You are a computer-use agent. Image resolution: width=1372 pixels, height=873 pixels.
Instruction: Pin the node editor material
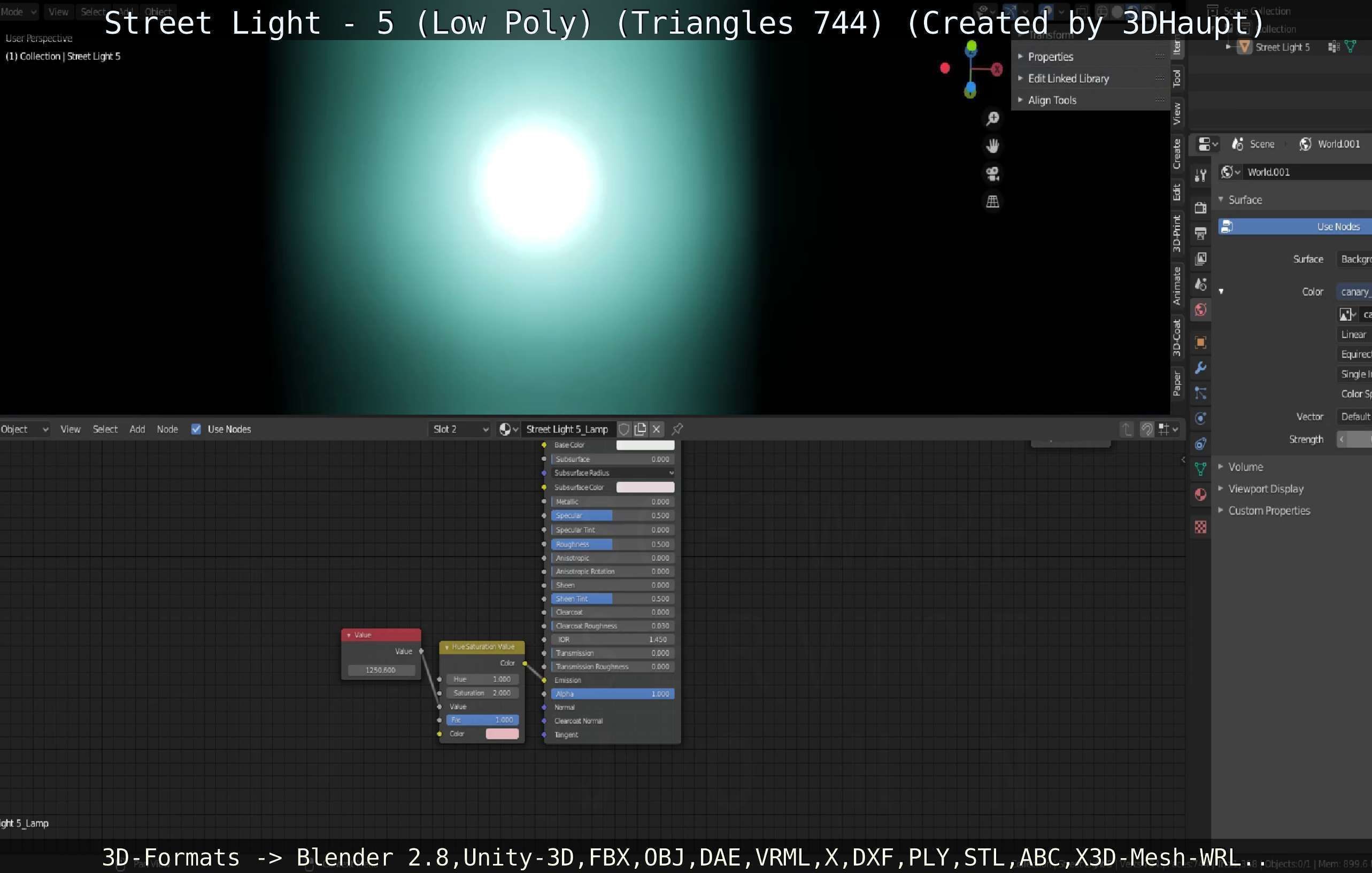click(677, 429)
